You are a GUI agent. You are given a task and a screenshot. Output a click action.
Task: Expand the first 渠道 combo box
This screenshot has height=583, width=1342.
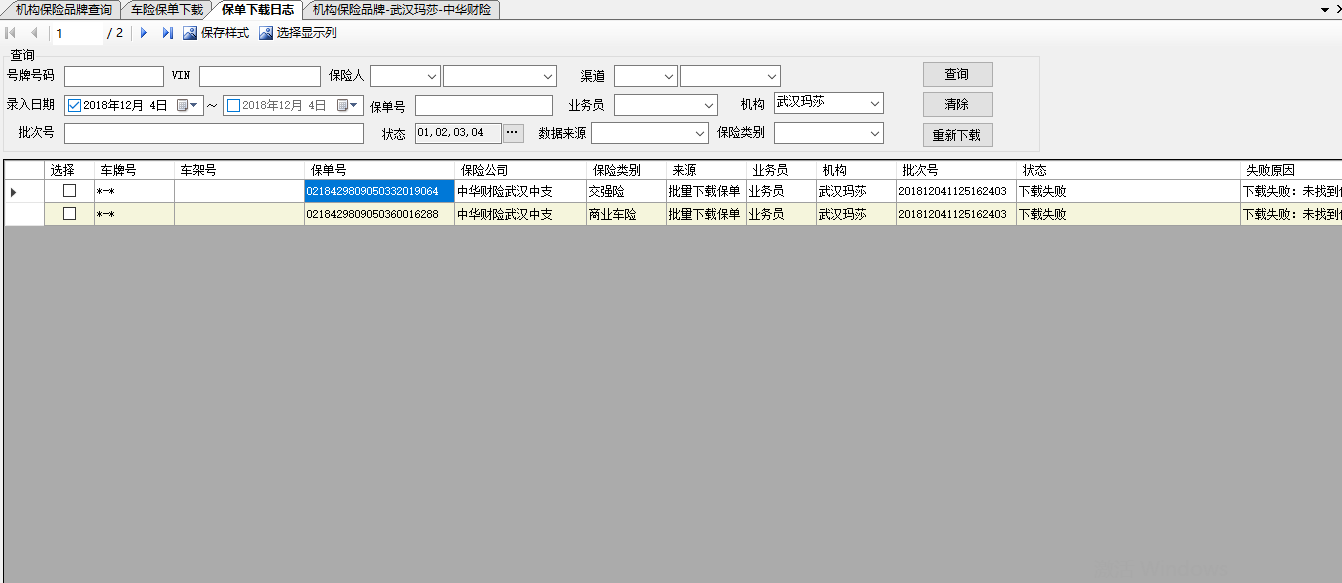[x=669, y=76]
